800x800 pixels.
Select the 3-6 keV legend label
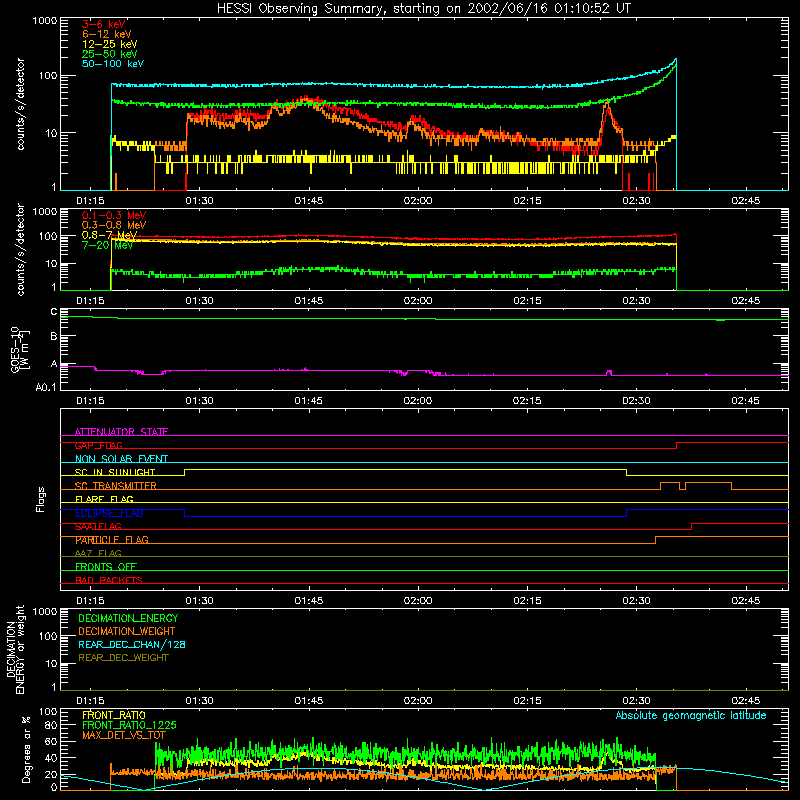click(104, 24)
